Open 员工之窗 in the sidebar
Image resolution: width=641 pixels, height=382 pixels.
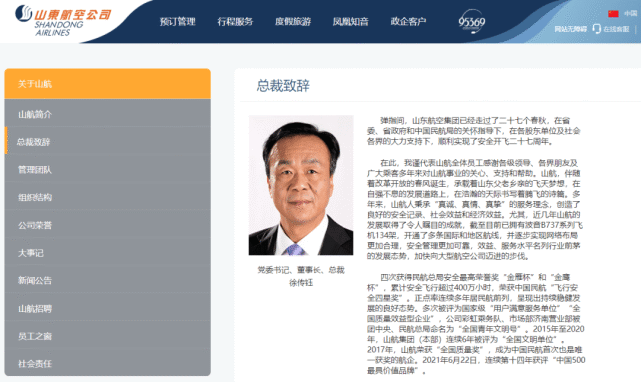coord(108,336)
